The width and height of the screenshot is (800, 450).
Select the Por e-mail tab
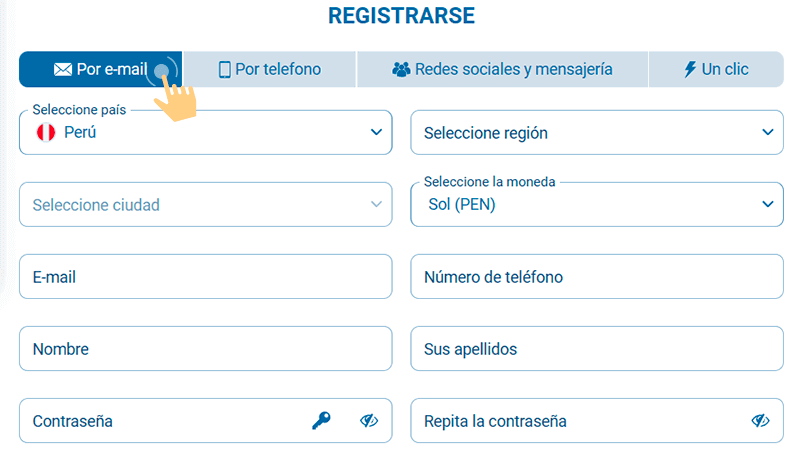coord(100,70)
